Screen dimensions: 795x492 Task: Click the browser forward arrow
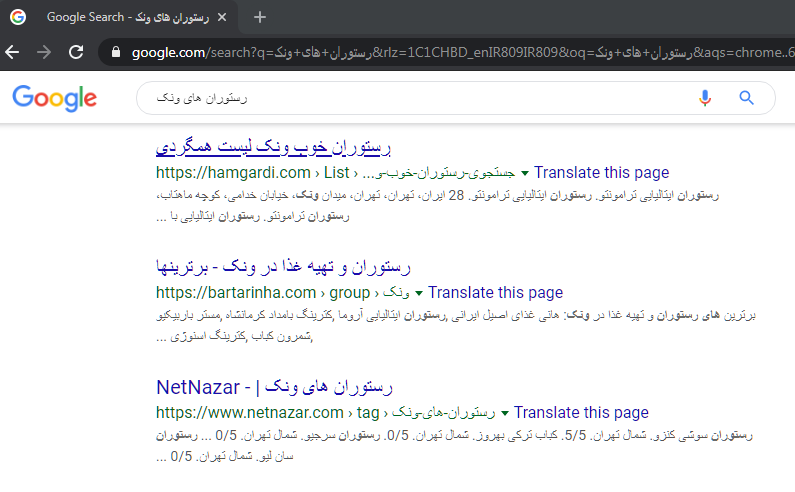[44, 52]
